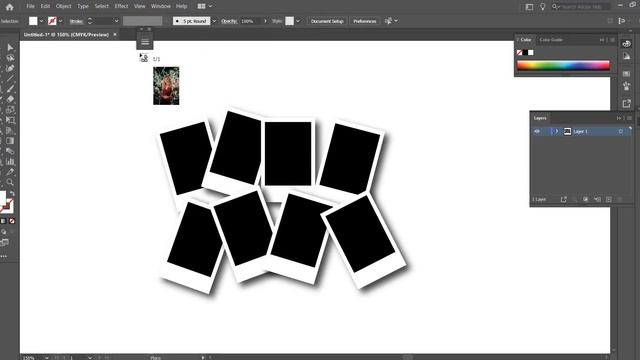The width and height of the screenshot is (640, 360).
Task: Click the Preferences button
Action: [x=364, y=21]
